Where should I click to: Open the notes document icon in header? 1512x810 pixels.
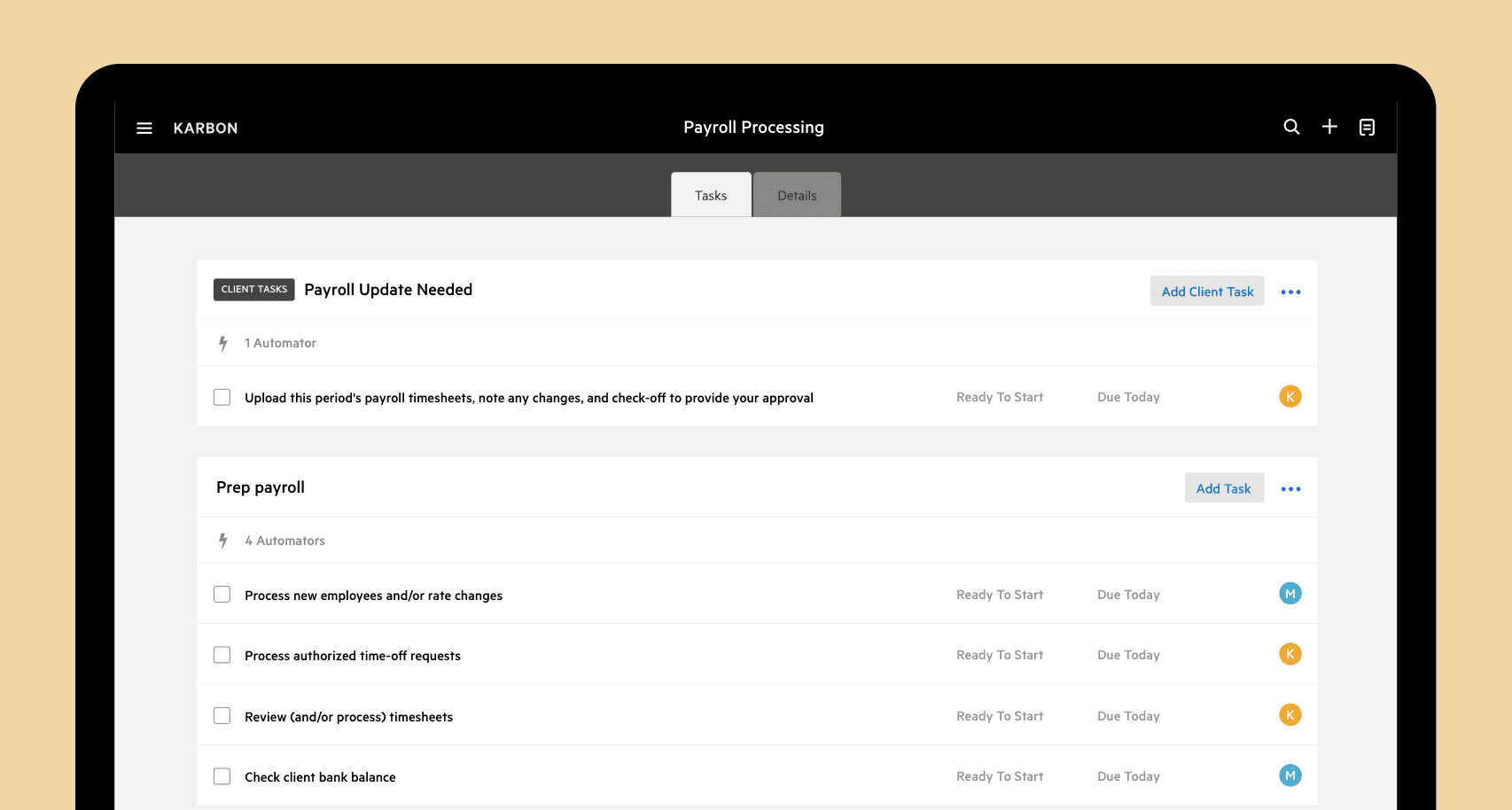[1368, 127]
